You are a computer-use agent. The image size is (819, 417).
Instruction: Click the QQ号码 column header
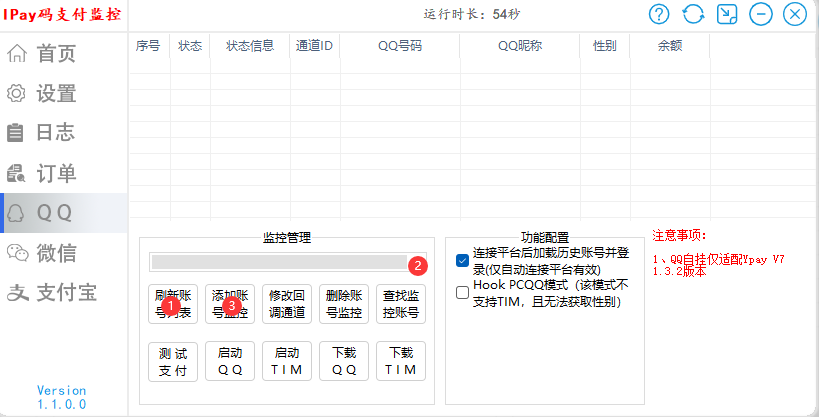click(400, 46)
